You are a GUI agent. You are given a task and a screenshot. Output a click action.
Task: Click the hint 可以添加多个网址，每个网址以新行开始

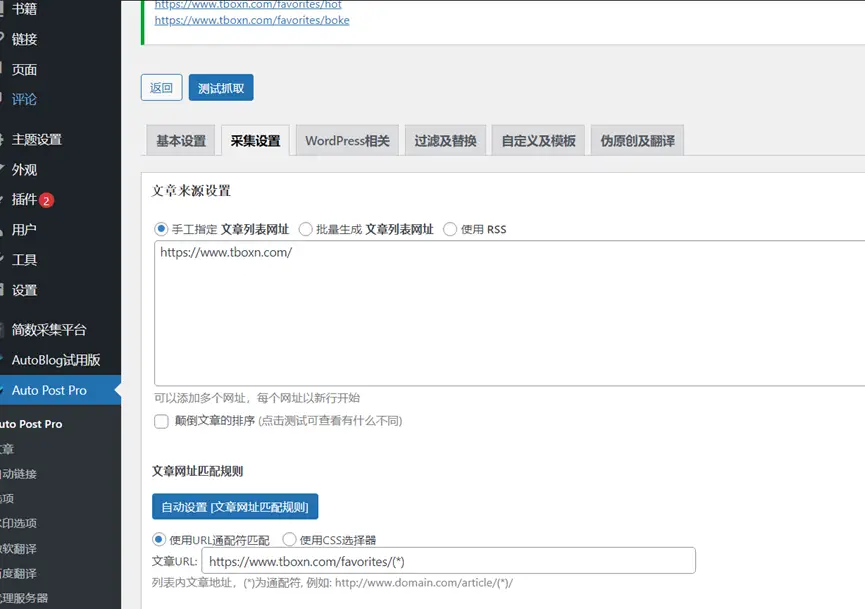(257, 398)
